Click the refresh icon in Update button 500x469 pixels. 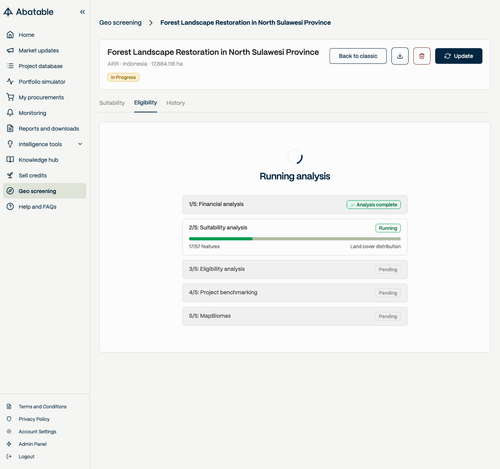[x=448, y=56]
